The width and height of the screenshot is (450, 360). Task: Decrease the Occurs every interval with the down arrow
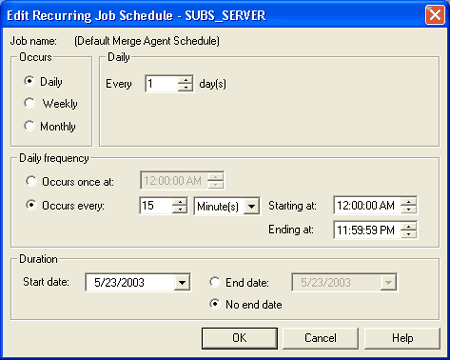[180, 209]
